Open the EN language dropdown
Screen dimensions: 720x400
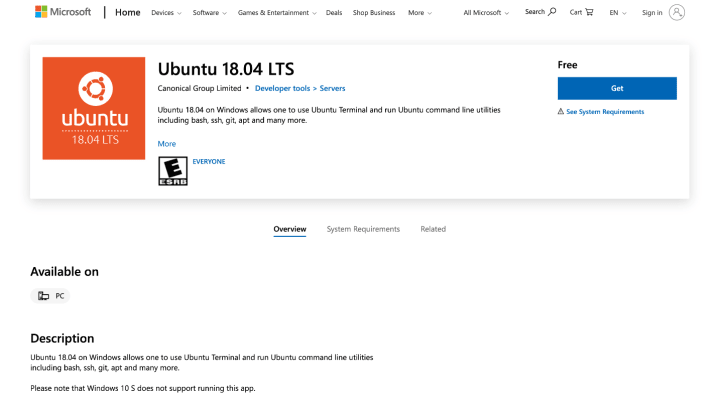pyautogui.click(x=618, y=13)
